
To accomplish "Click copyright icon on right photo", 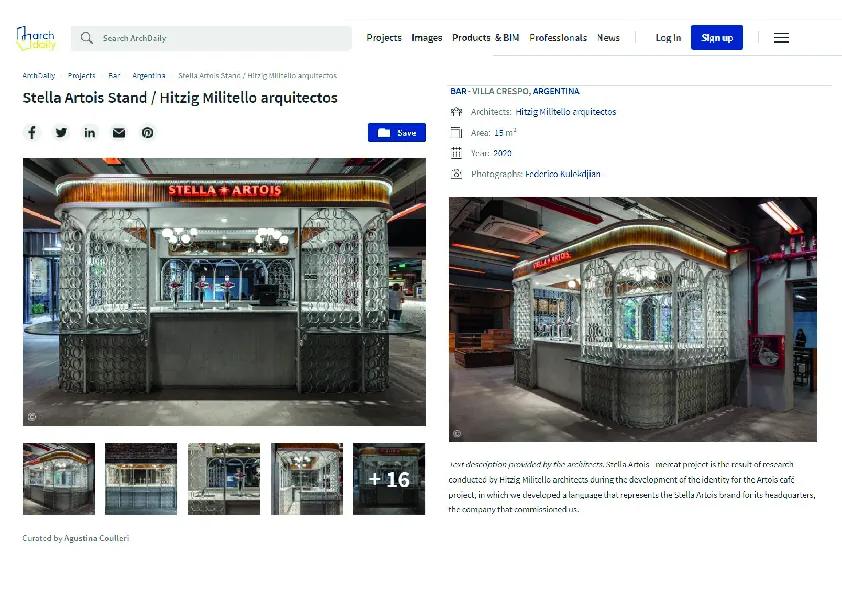I will (457, 433).
